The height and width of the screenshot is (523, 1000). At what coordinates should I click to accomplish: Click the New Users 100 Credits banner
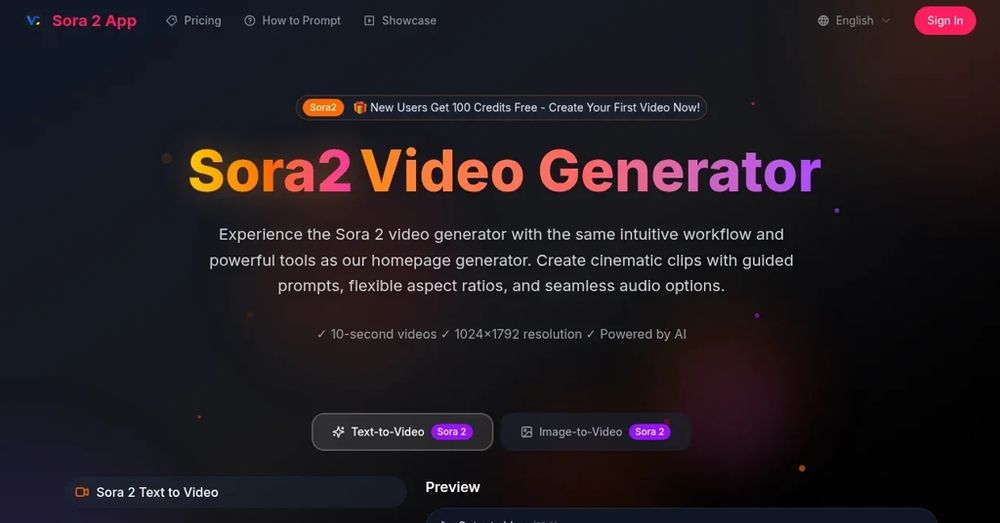(501, 108)
